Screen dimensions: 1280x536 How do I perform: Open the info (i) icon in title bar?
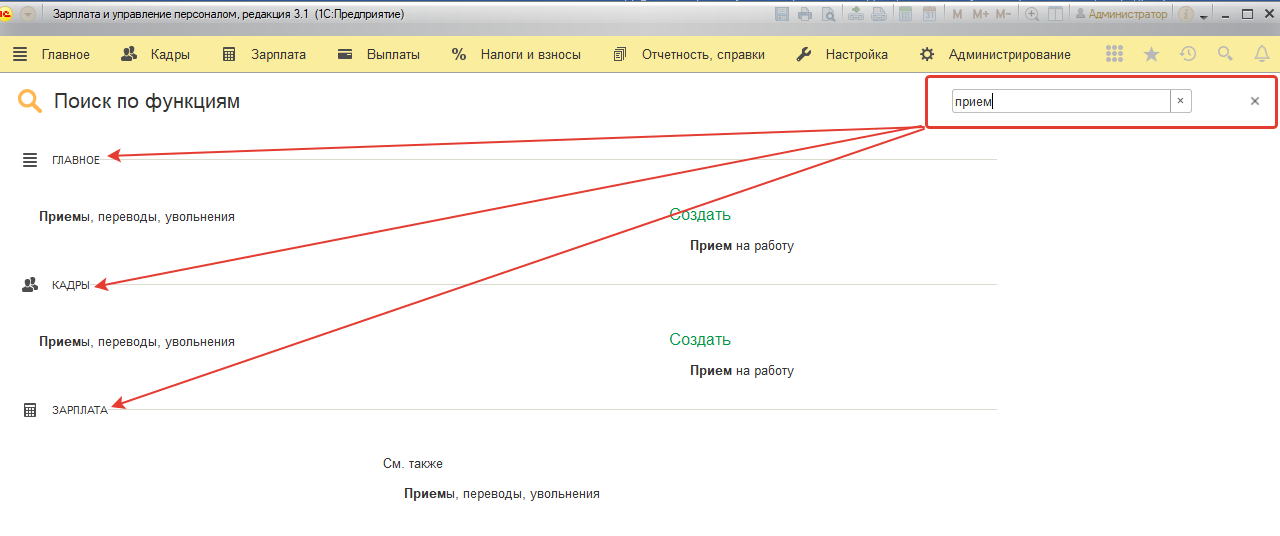pyautogui.click(x=1186, y=14)
